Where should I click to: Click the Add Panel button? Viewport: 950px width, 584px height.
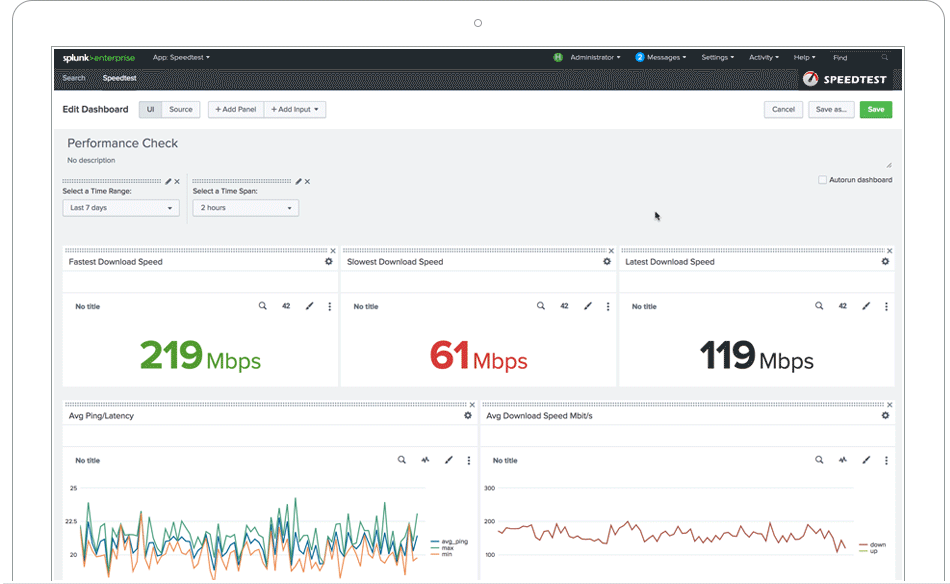click(235, 109)
